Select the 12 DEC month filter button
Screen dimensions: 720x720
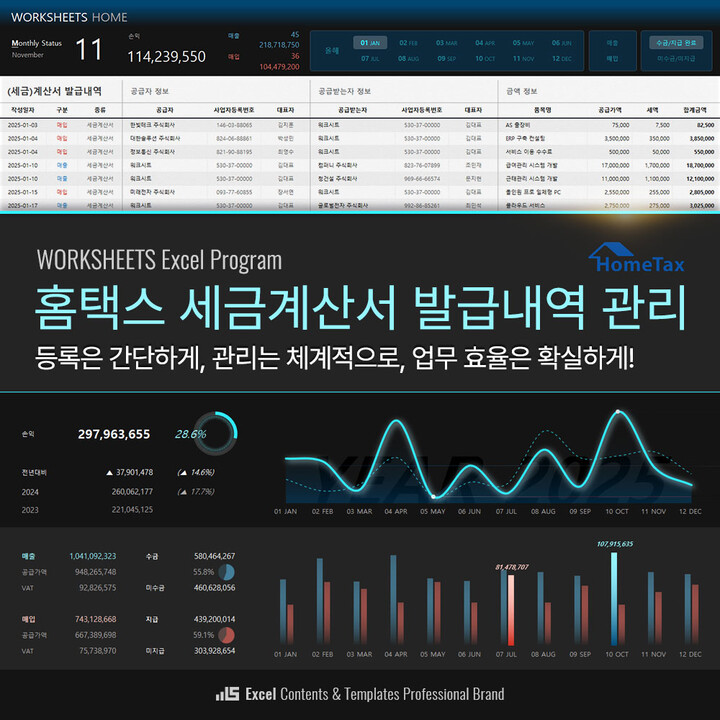click(x=562, y=58)
